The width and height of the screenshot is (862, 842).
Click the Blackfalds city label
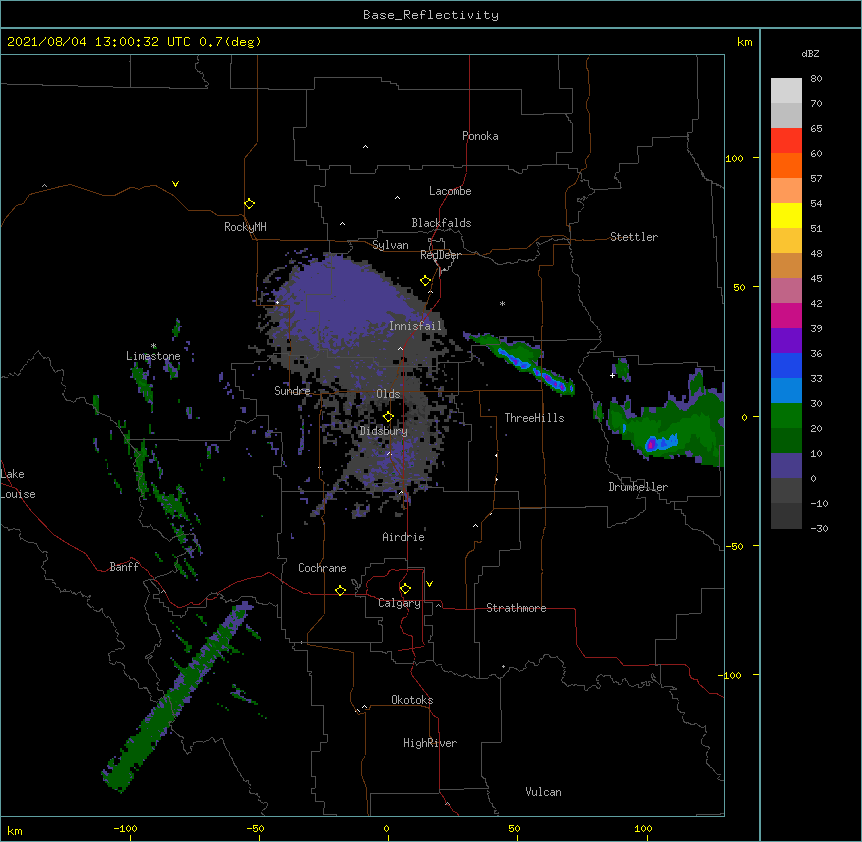tap(441, 223)
